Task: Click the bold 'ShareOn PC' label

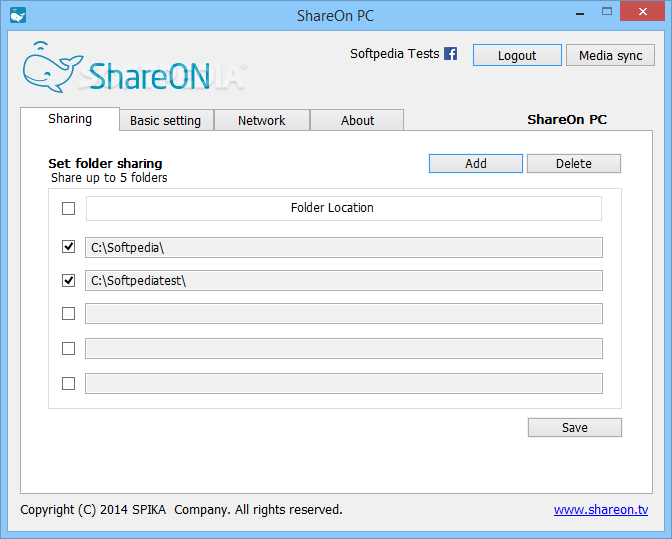Action: click(x=567, y=120)
